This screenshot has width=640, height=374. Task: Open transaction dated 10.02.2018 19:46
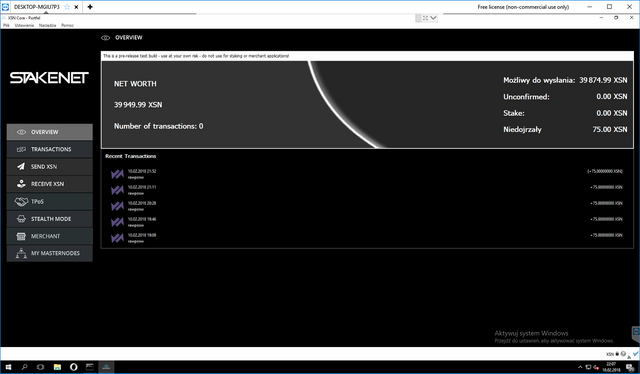pos(367,222)
